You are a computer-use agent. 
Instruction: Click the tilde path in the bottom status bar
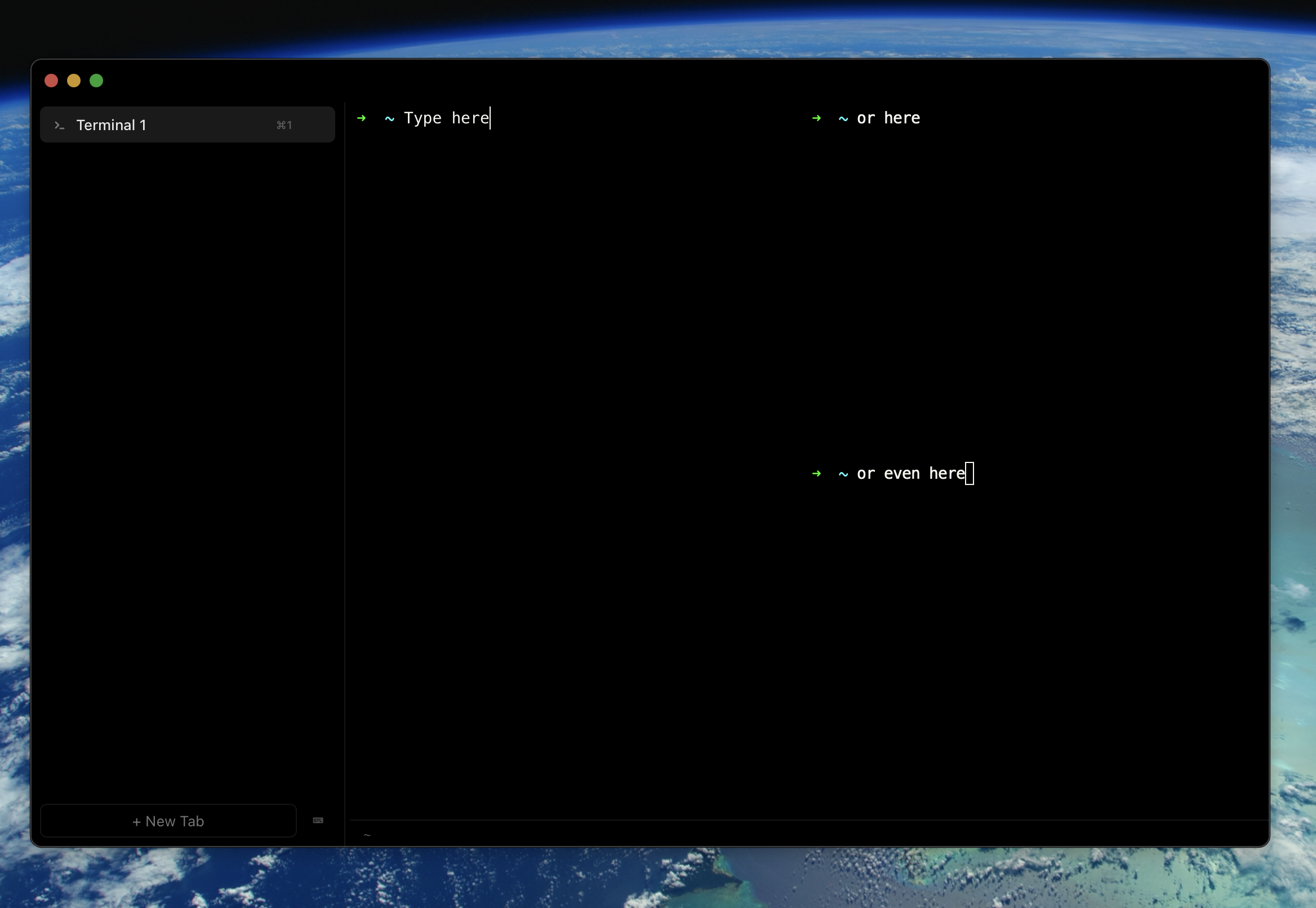367,835
